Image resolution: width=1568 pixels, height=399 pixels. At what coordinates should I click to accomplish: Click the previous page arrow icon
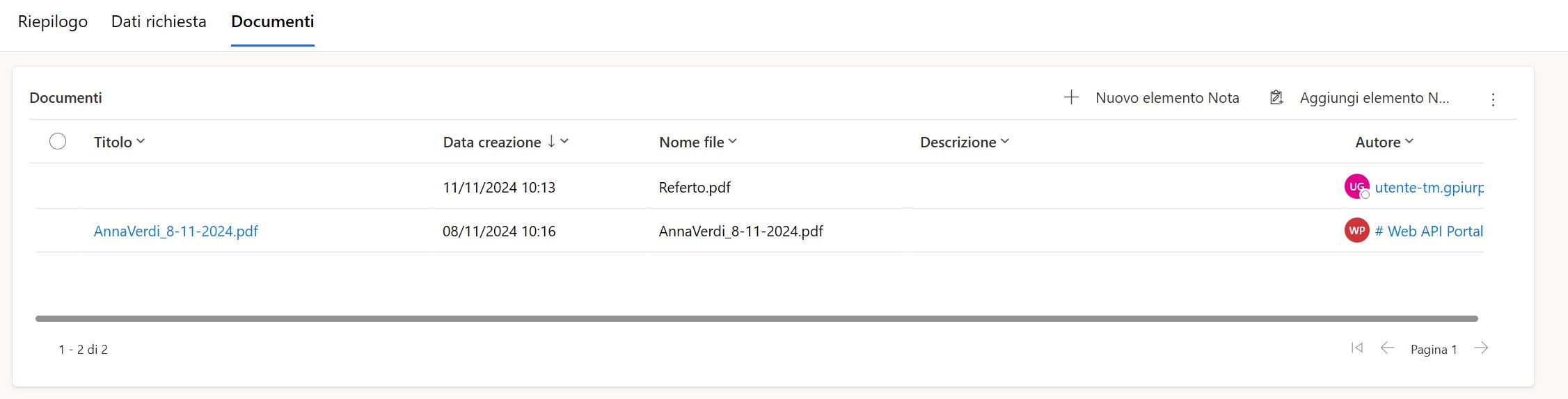click(1387, 348)
